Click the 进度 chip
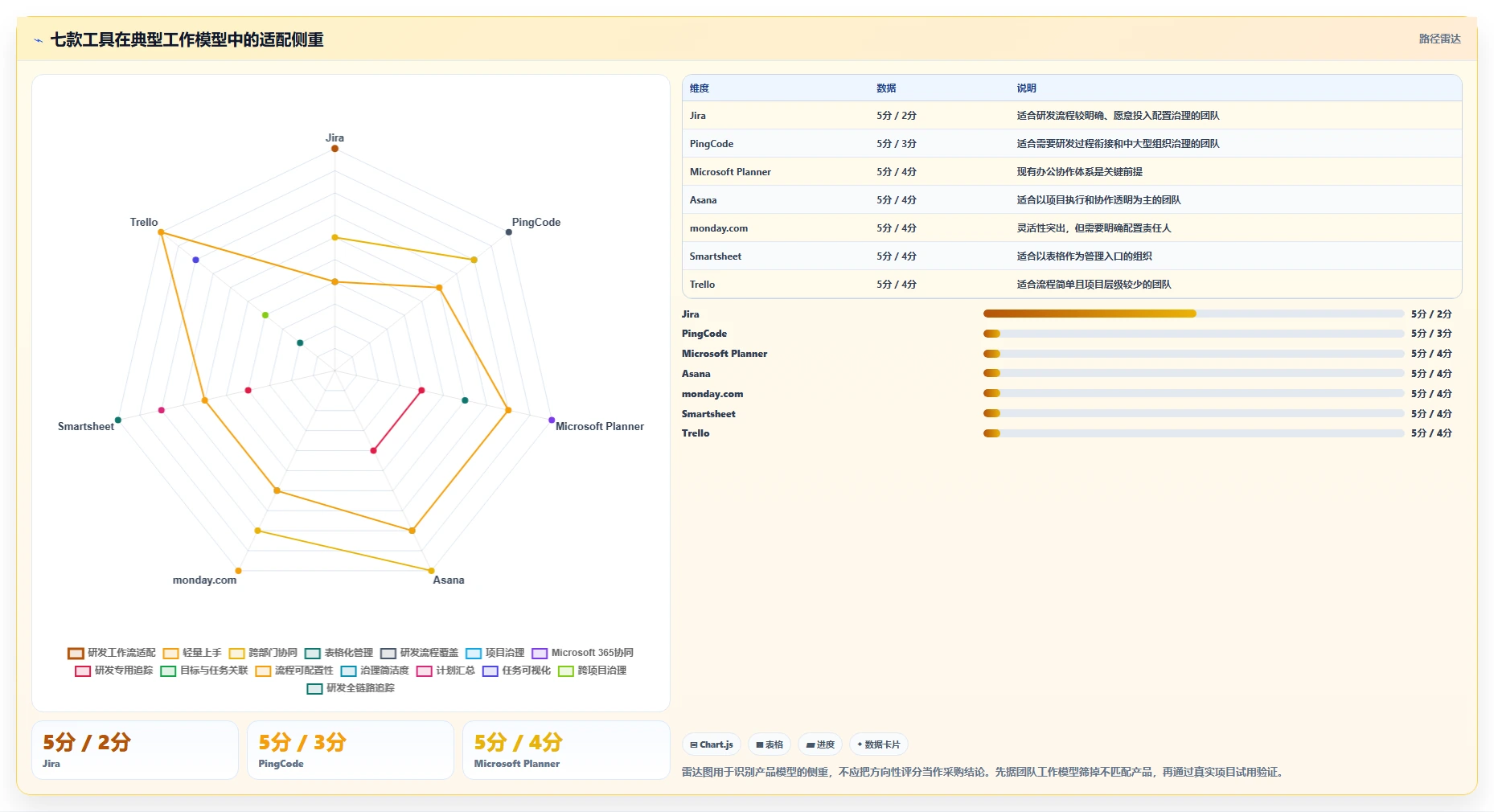 (820, 744)
